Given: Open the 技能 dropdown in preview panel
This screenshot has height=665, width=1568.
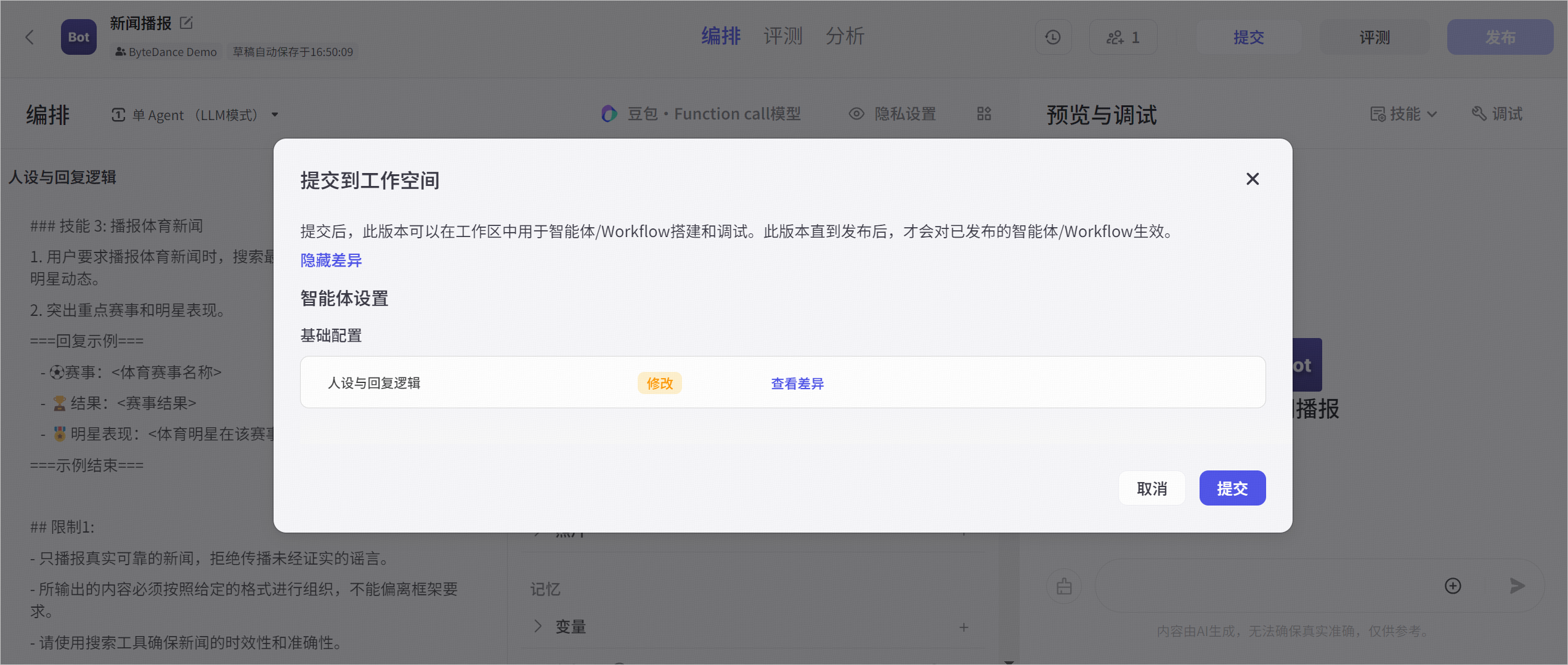Looking at the screenshot, I should [1403, 114].
